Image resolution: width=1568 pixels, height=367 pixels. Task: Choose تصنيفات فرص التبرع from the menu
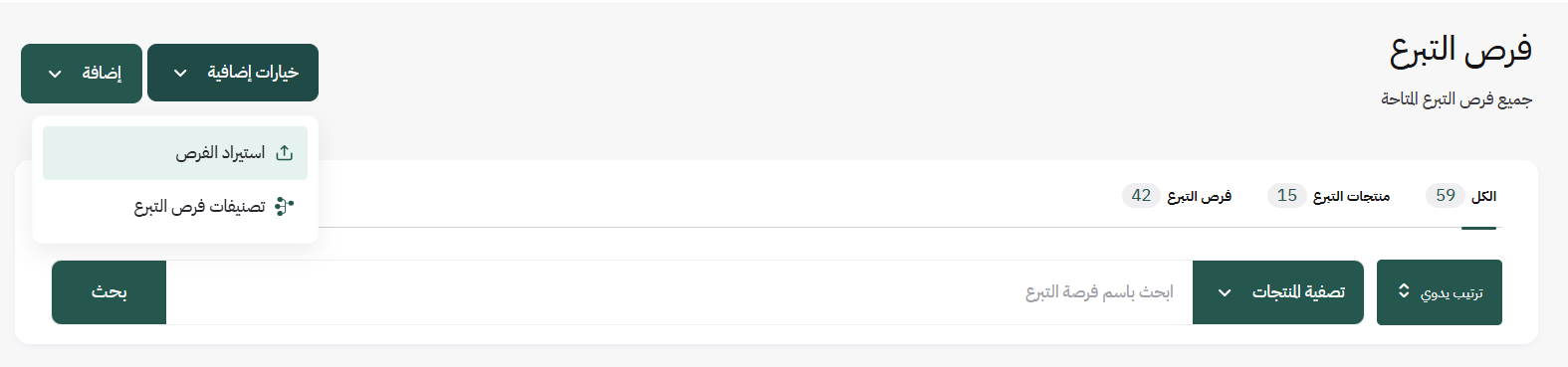175,207
